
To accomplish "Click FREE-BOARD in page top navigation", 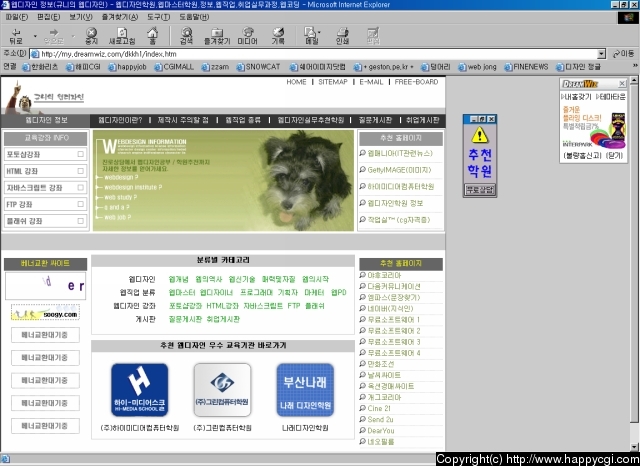I will (416, 82).
